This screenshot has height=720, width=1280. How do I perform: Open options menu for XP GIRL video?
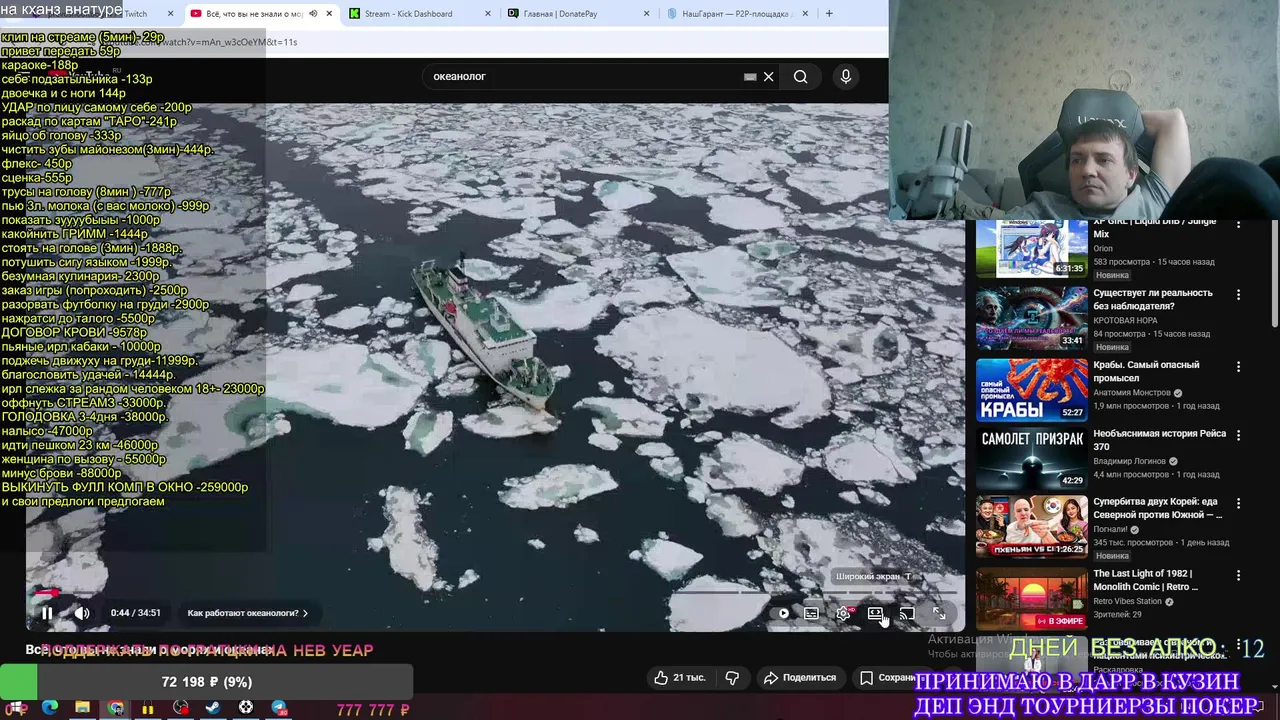tap(1238, 225)
